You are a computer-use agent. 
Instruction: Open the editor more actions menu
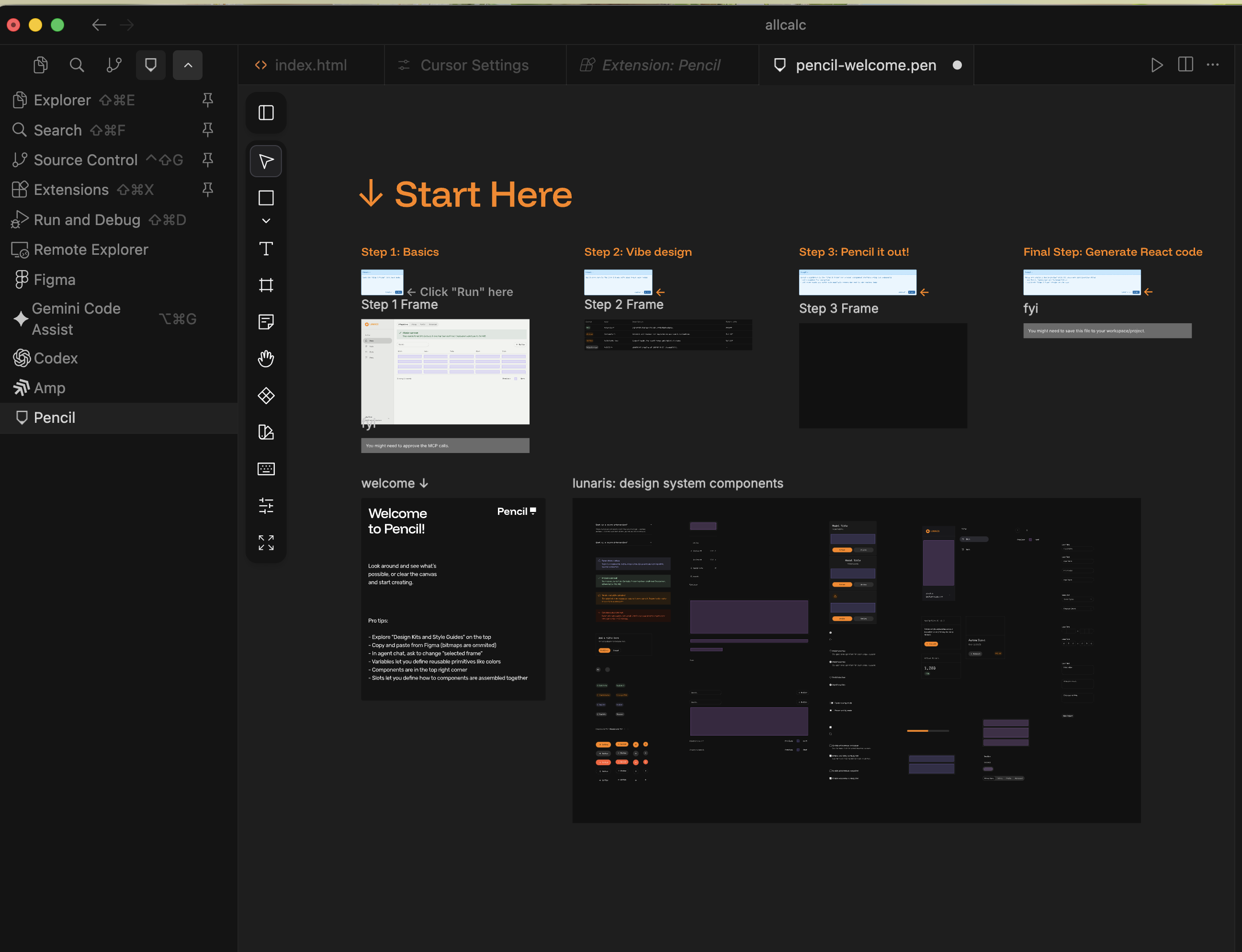[1212, 65]
